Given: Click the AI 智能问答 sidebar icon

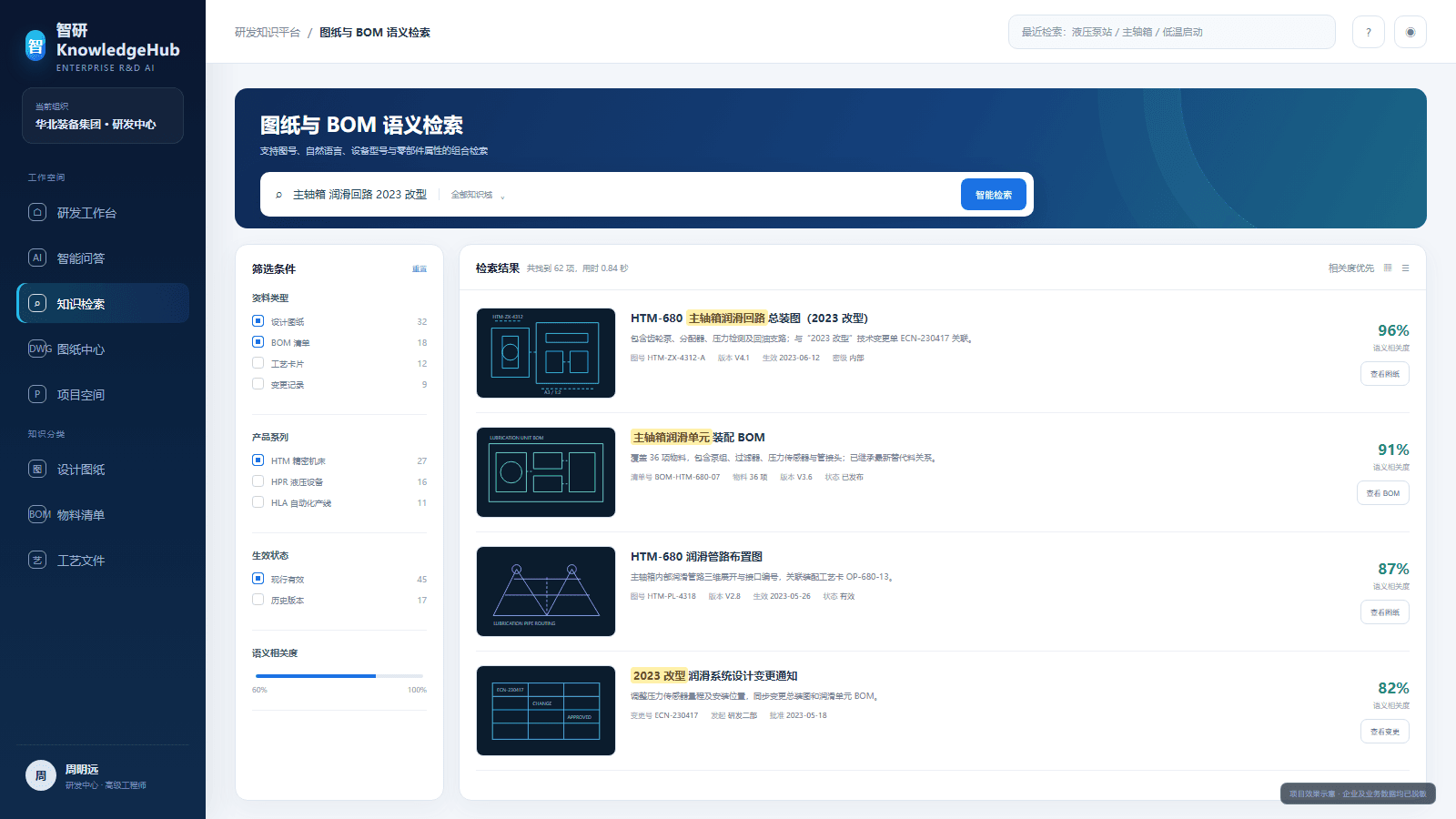Looking at the screenshot, I should click(x=37, y=258).
